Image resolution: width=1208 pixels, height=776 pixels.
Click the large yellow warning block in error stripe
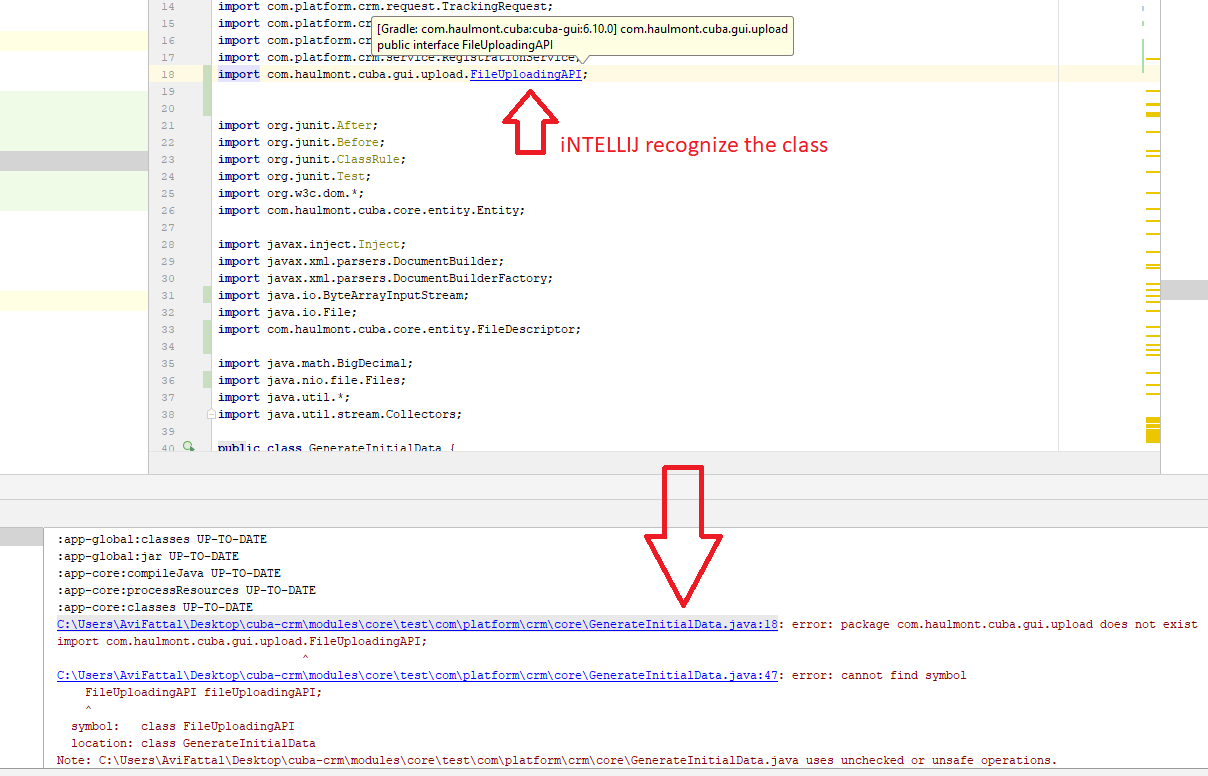tap(1152, 435)
